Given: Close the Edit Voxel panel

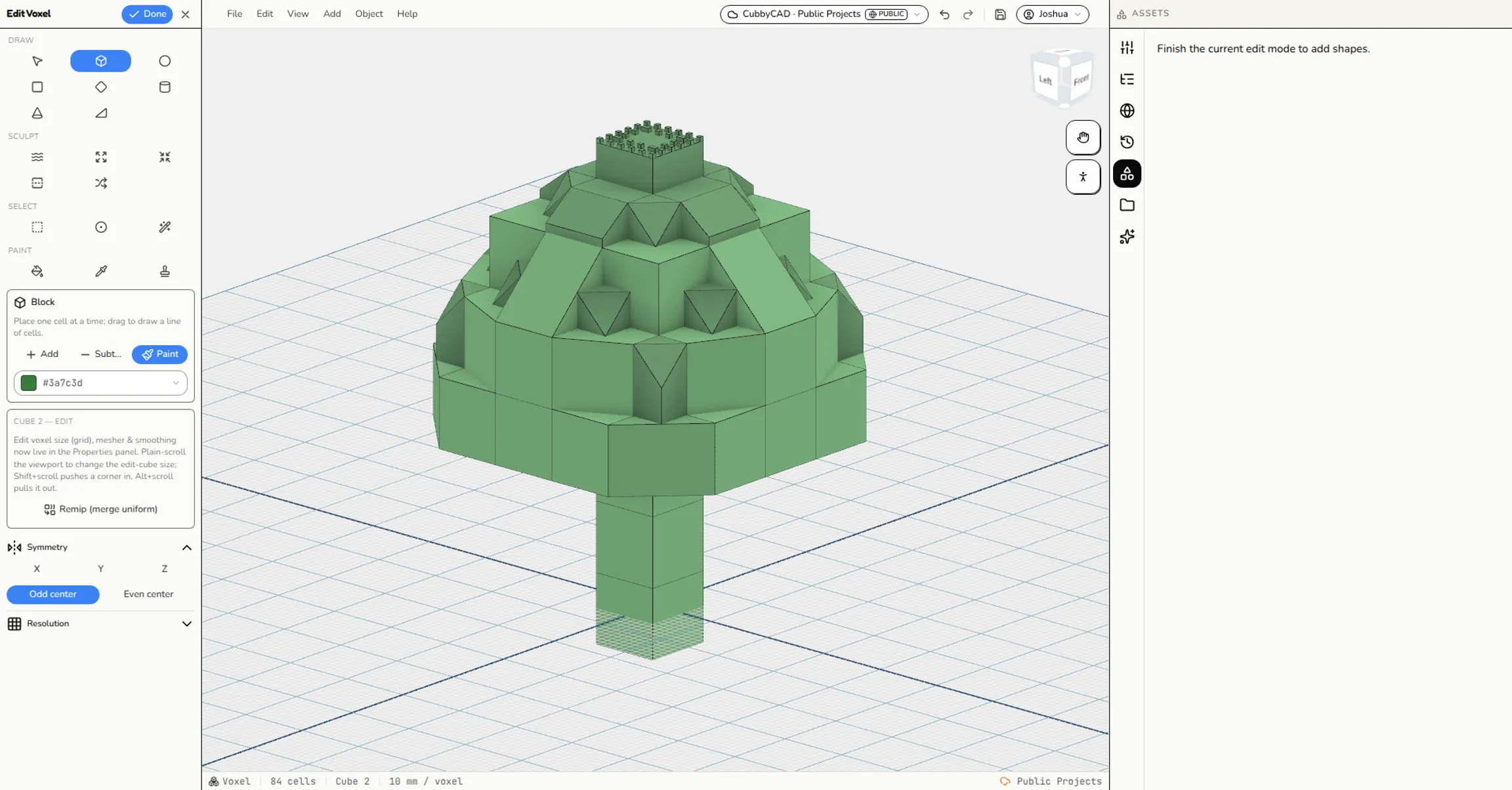Looking at the screenshot, I should 186,14.
